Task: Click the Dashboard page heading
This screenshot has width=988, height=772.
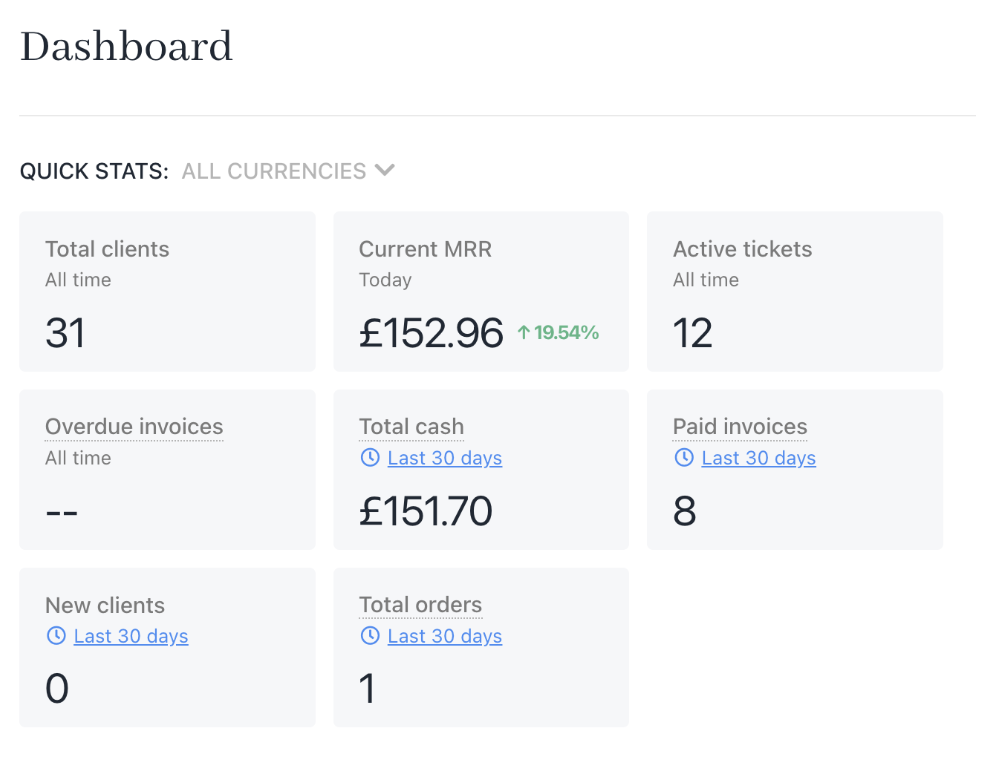Action: point(126,47)
